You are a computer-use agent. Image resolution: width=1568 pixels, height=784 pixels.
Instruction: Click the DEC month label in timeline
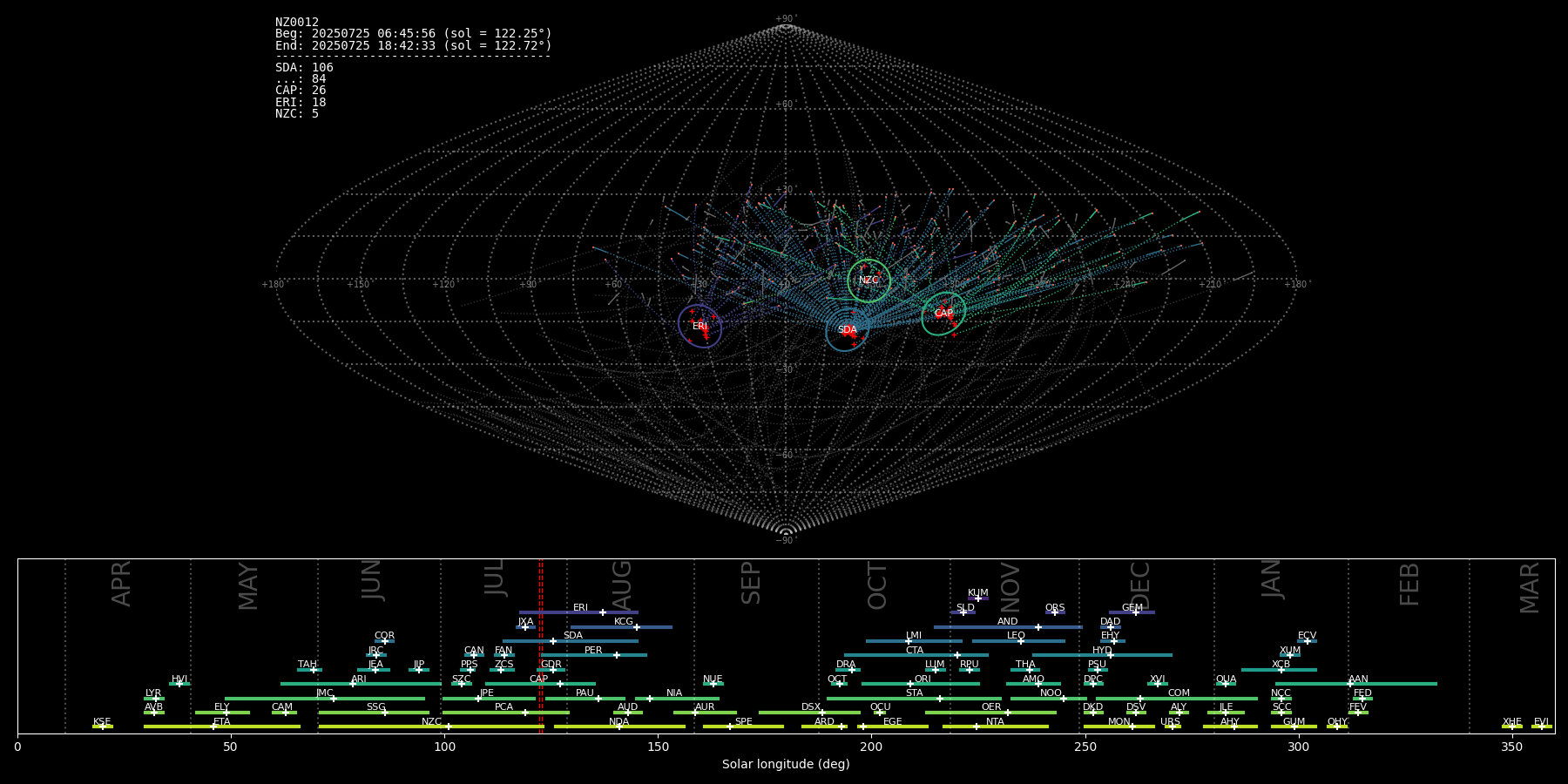[x=1139, y=586]
